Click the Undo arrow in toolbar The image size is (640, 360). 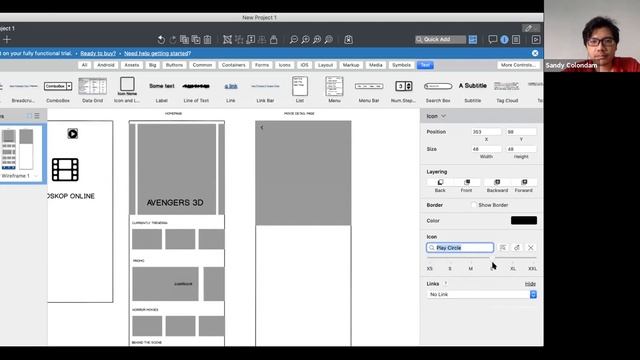click(x=161, y=40)
